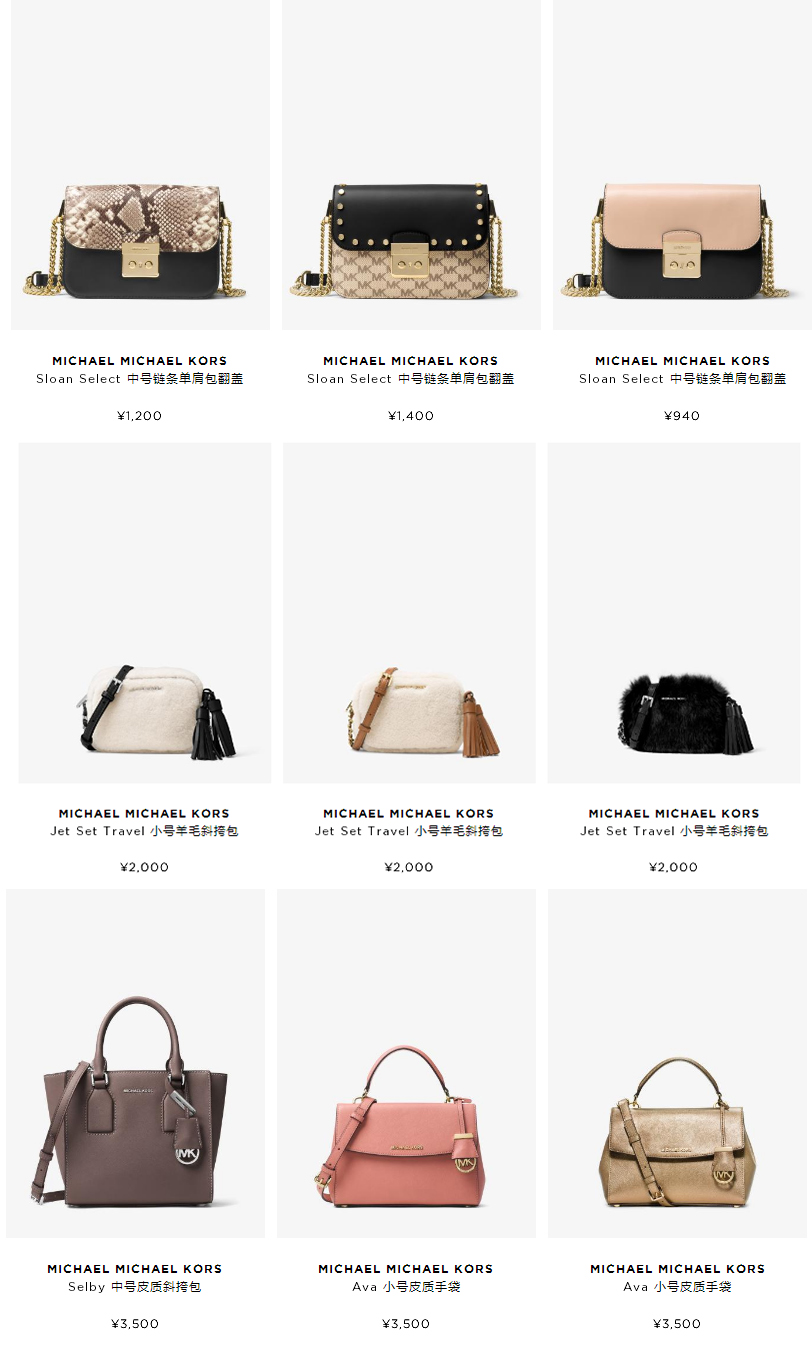This screenshot has height=1346, width=812.
Task: Click the ¥3,500 price under the Selby bag
Action: point(135,1324)
